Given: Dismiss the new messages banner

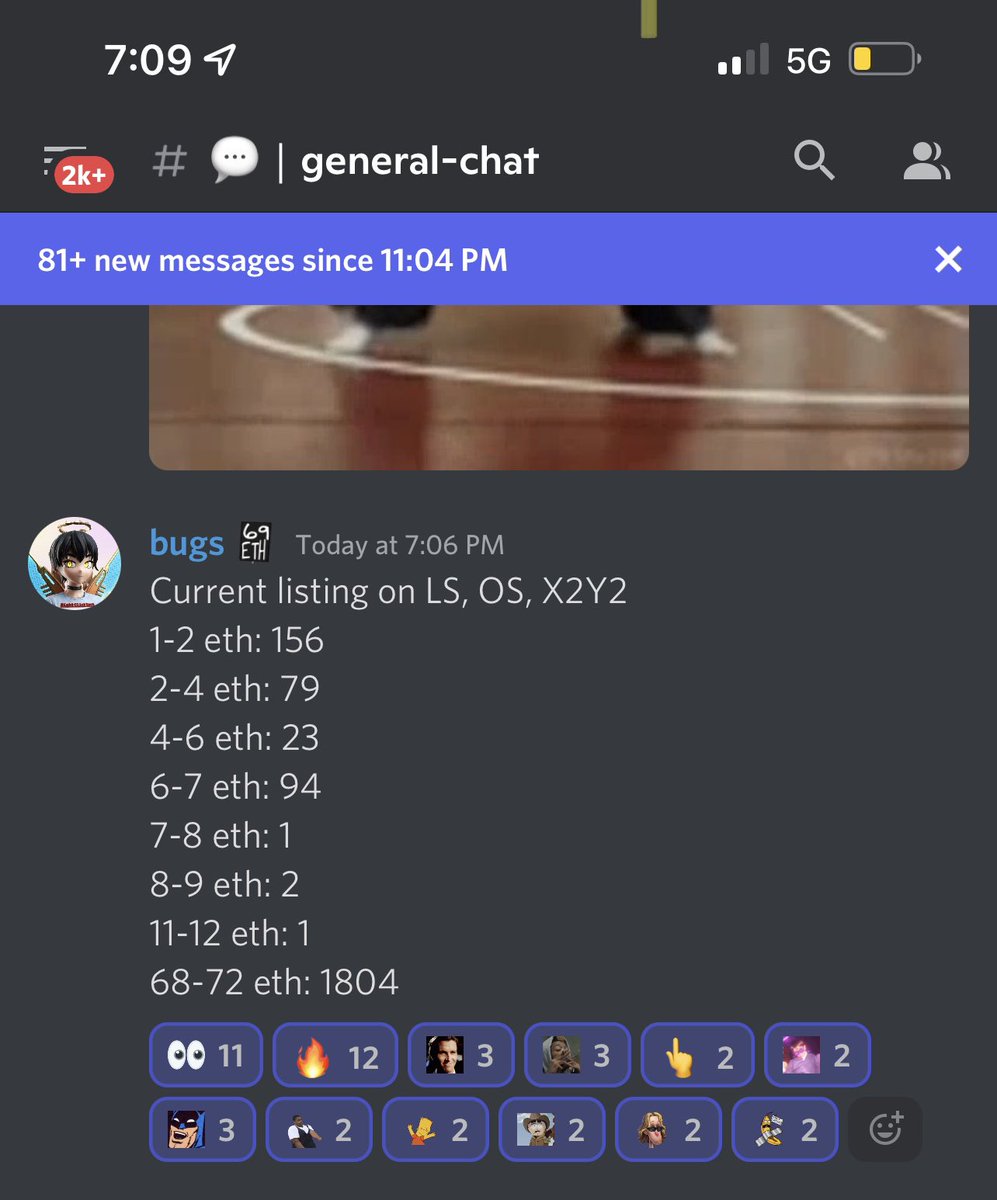Looking at the screenshot, I should pos(947,260).
